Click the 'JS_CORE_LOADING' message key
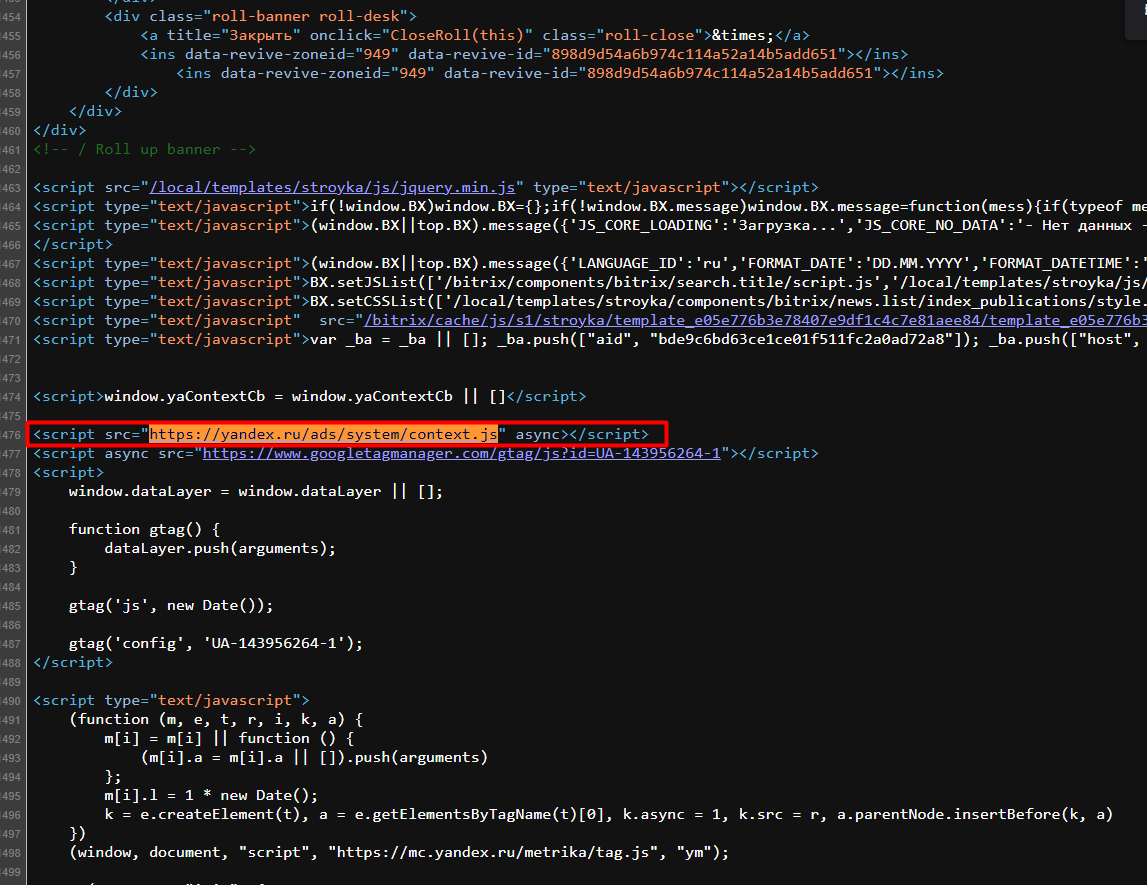 click(x=644, y=225)
